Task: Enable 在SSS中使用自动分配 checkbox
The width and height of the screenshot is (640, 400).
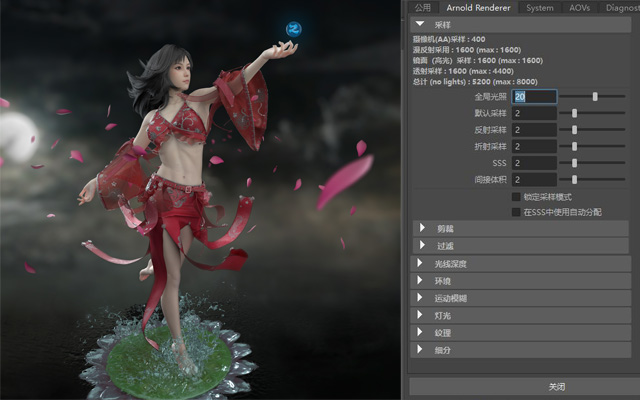Action: click(x=516, y=212)
